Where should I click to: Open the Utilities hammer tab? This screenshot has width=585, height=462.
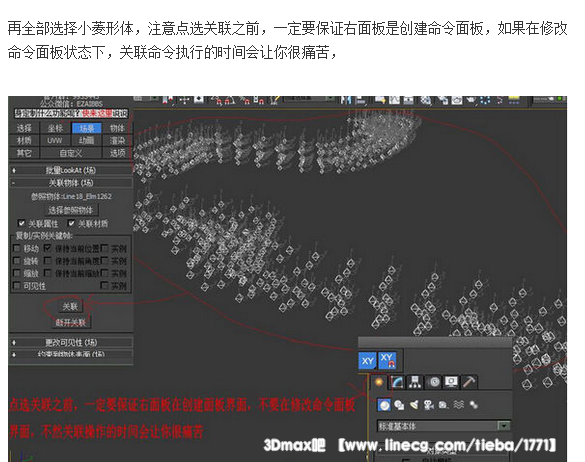click(469, 382)
